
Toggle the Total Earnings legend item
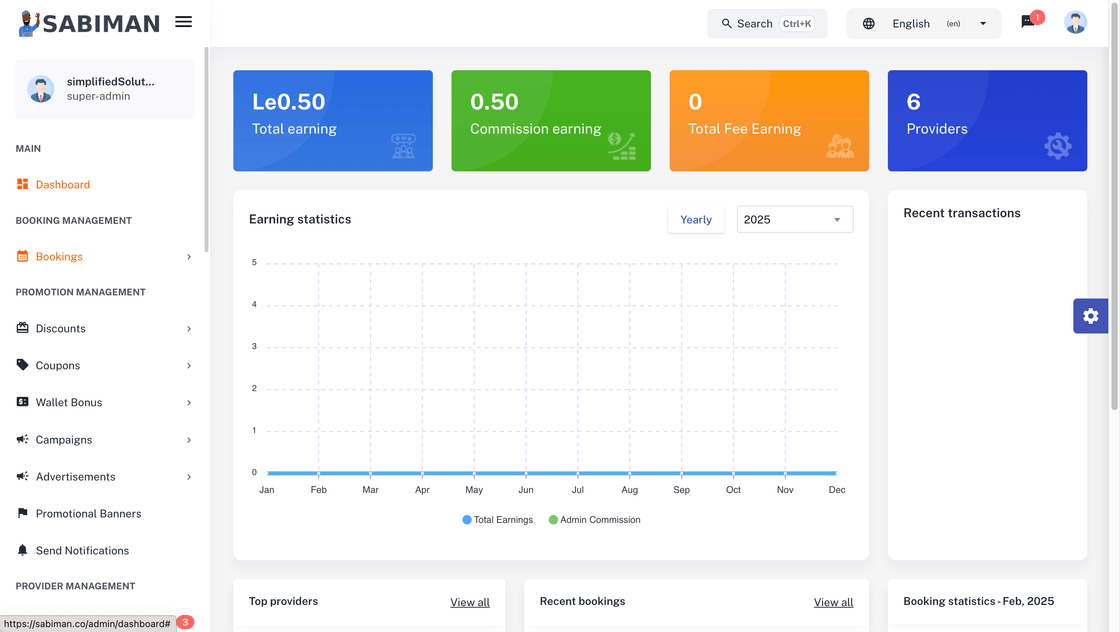[498, 520]
